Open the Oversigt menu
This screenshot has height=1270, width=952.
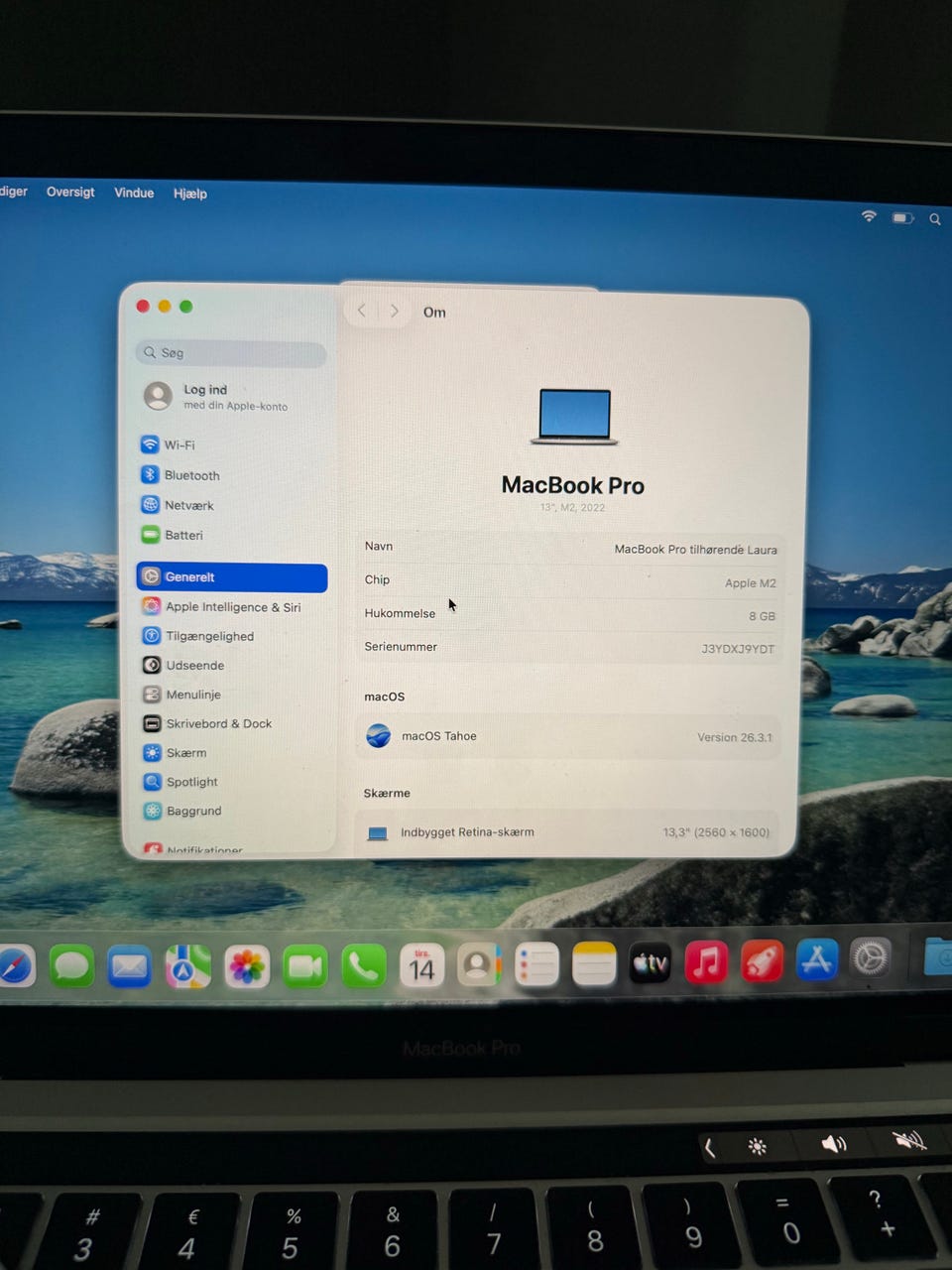[x=70, y=191]
